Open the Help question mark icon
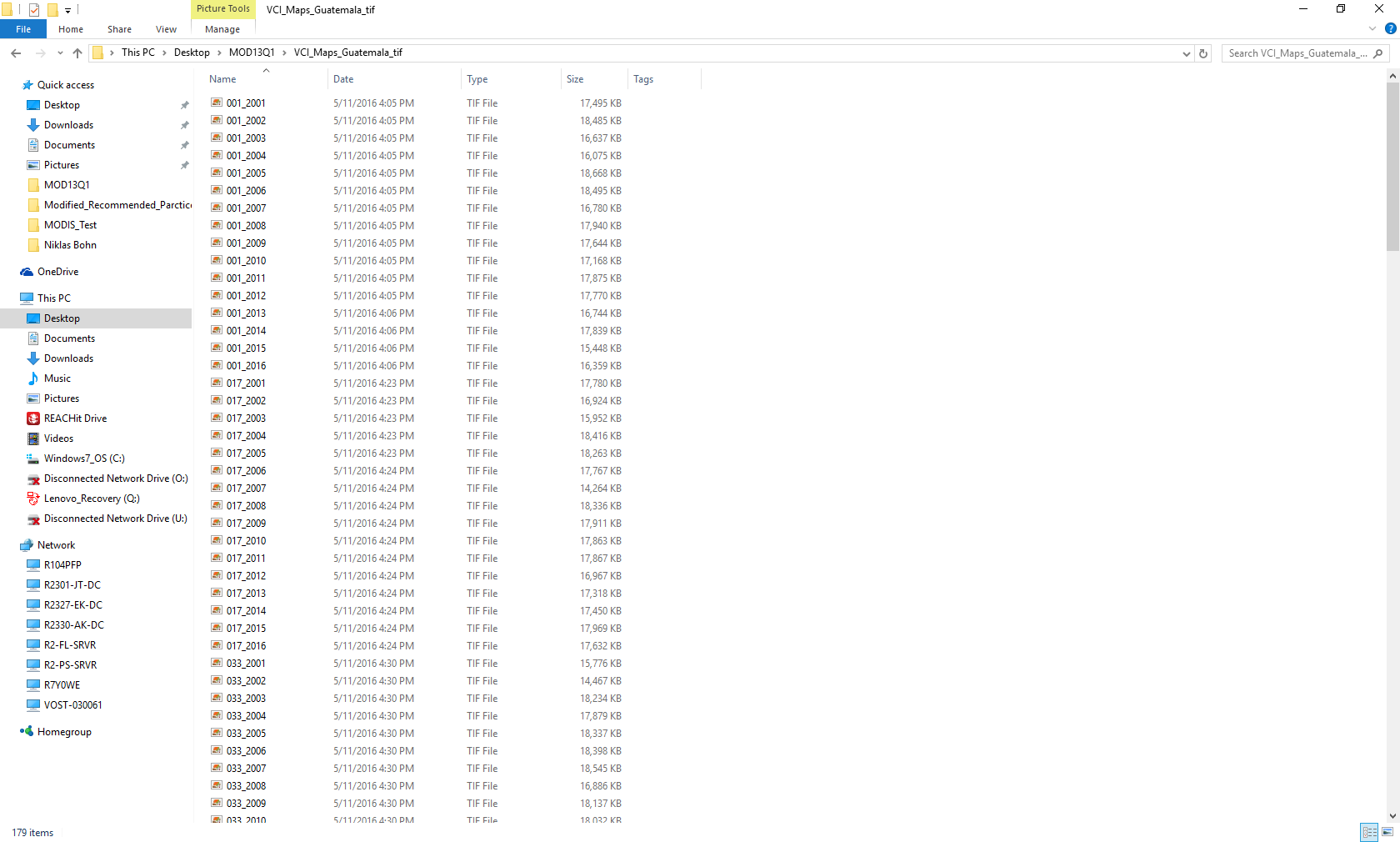 pos(1390,28)
